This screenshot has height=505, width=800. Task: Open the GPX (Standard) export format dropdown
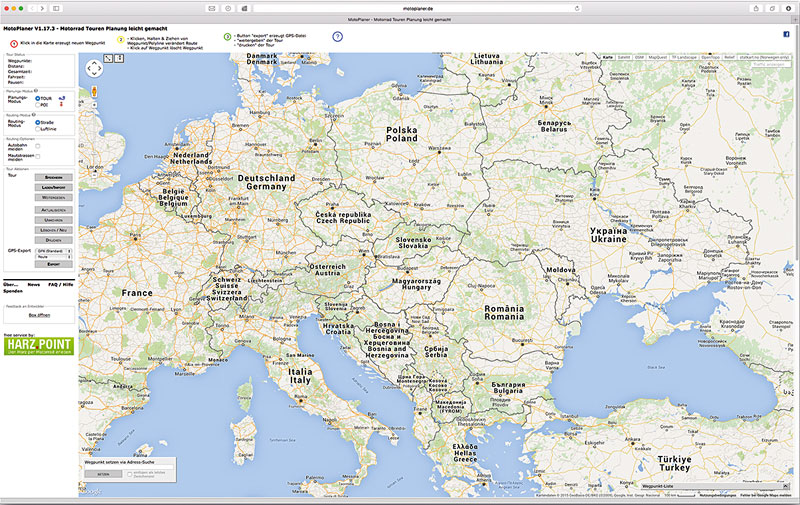(x=55, y=250)
